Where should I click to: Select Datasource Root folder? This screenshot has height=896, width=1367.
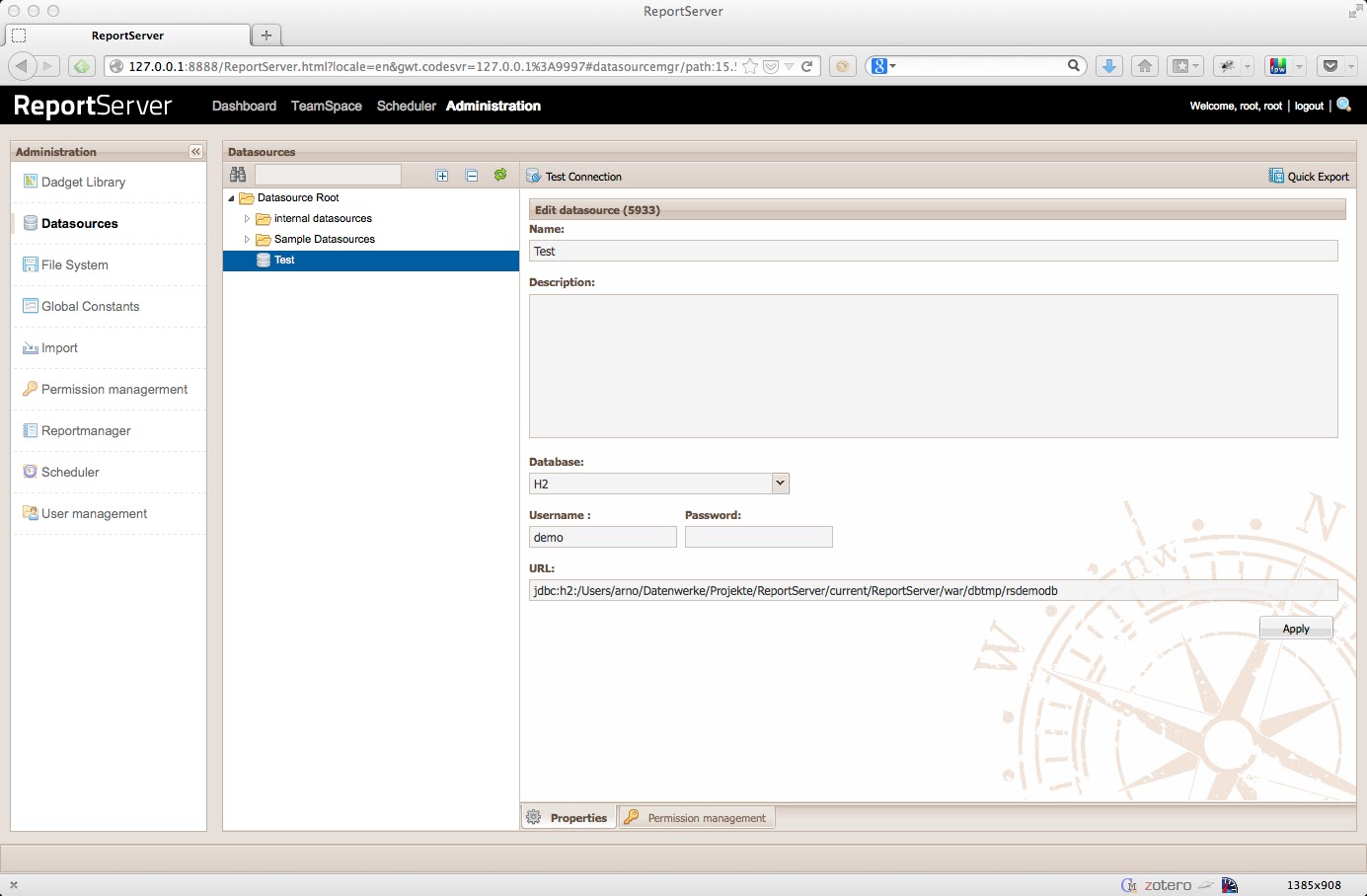[x=298, y=198]
